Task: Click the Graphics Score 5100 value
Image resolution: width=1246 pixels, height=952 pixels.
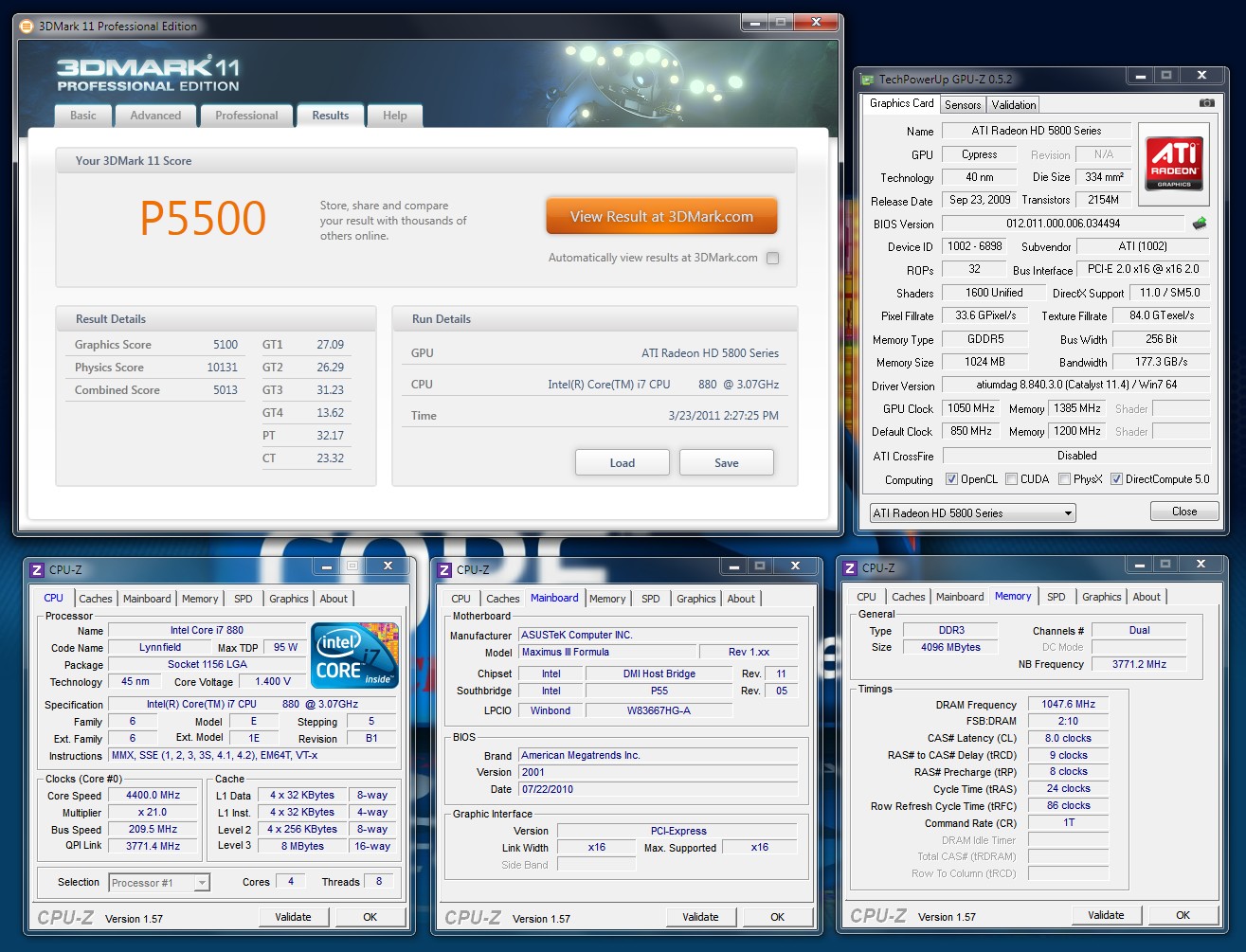Action: click(x=226, y=345)
